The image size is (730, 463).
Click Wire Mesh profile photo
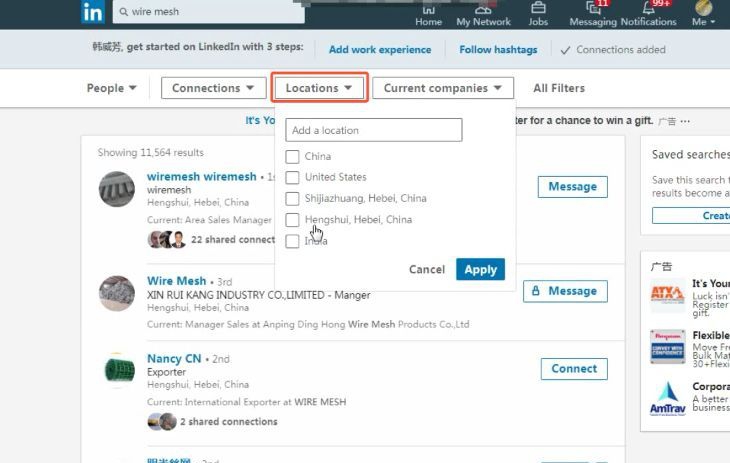tap(117, 293)
